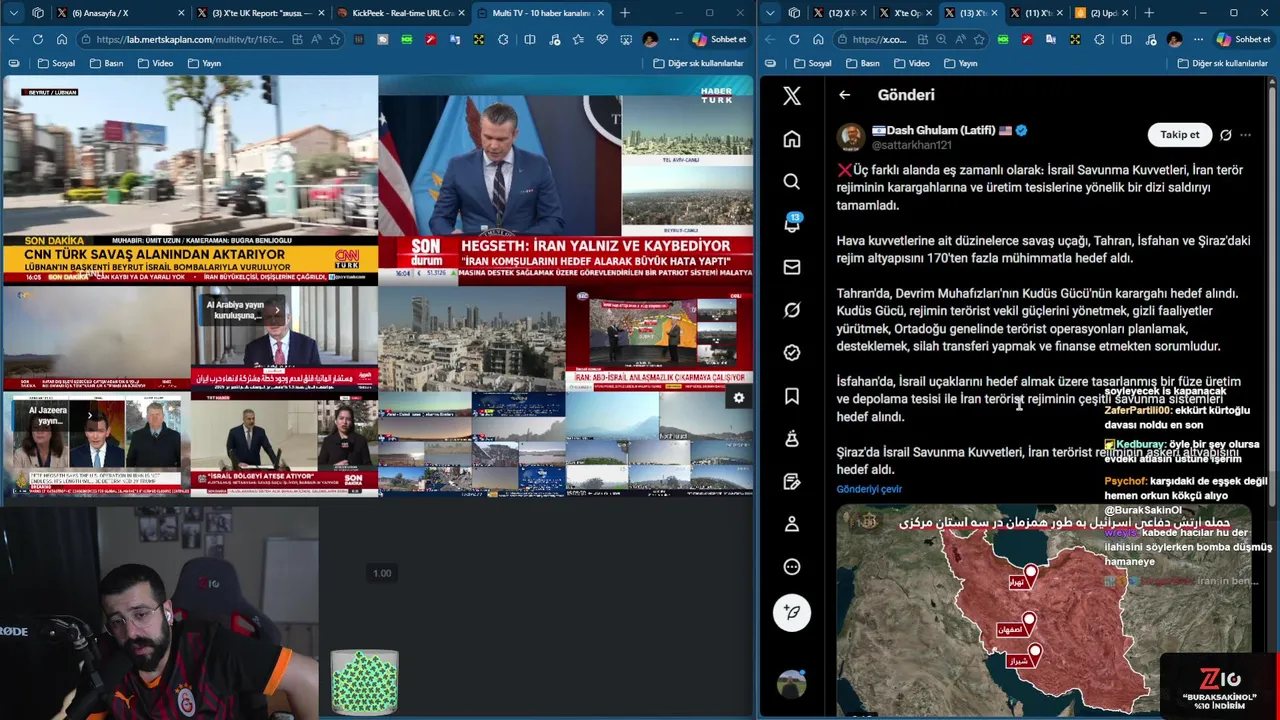The width and height of the screenshot is (1280, 720).
Task: Reload page in right browser window
Action: pyautogui.click(x=794, y=39)
